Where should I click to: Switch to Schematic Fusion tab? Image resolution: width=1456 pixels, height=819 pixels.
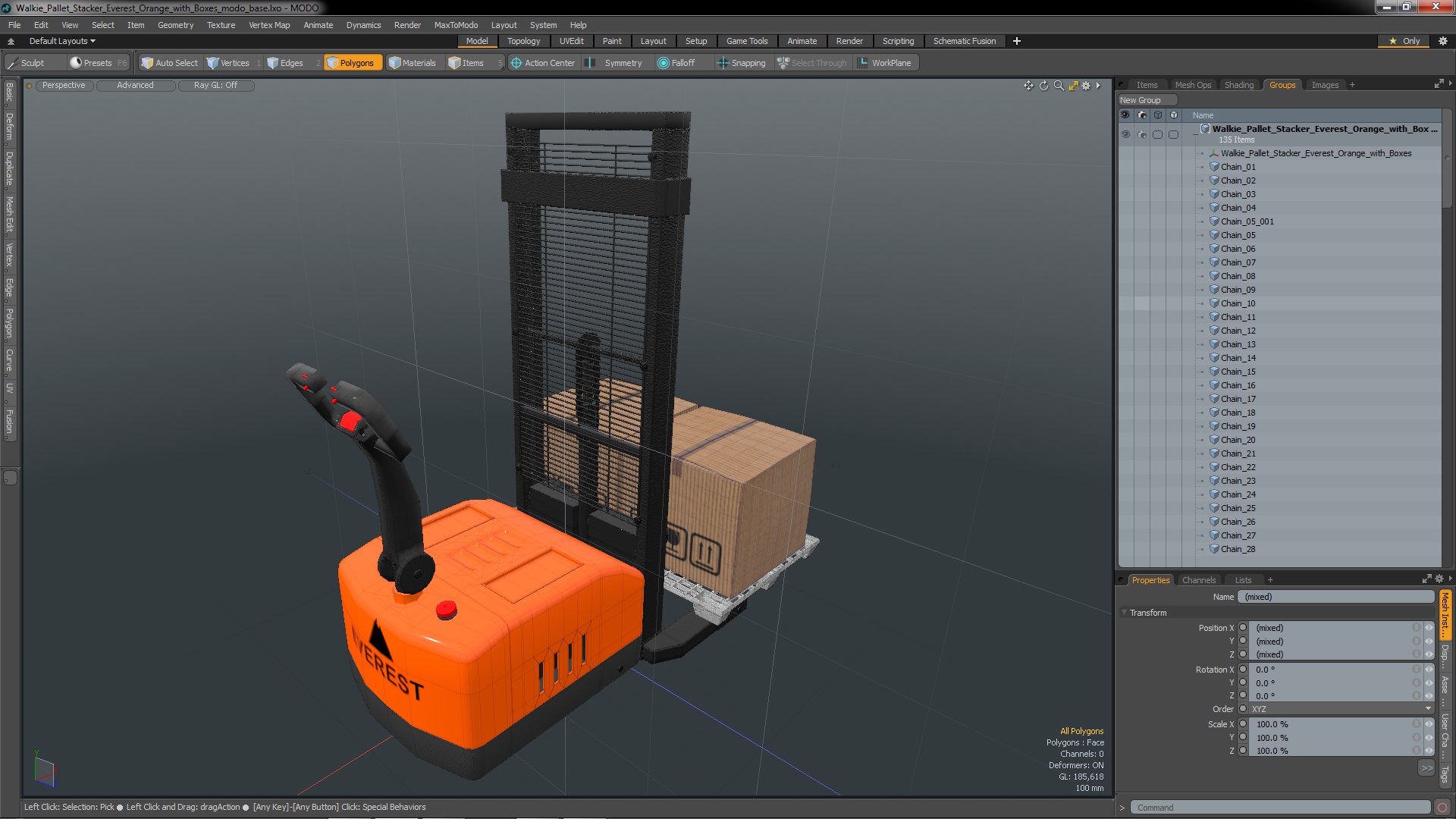[964, 41]
